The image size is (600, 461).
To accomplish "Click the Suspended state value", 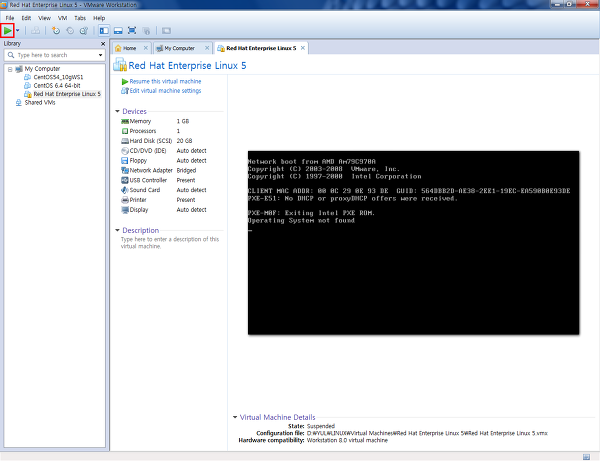I will point(321,426).
